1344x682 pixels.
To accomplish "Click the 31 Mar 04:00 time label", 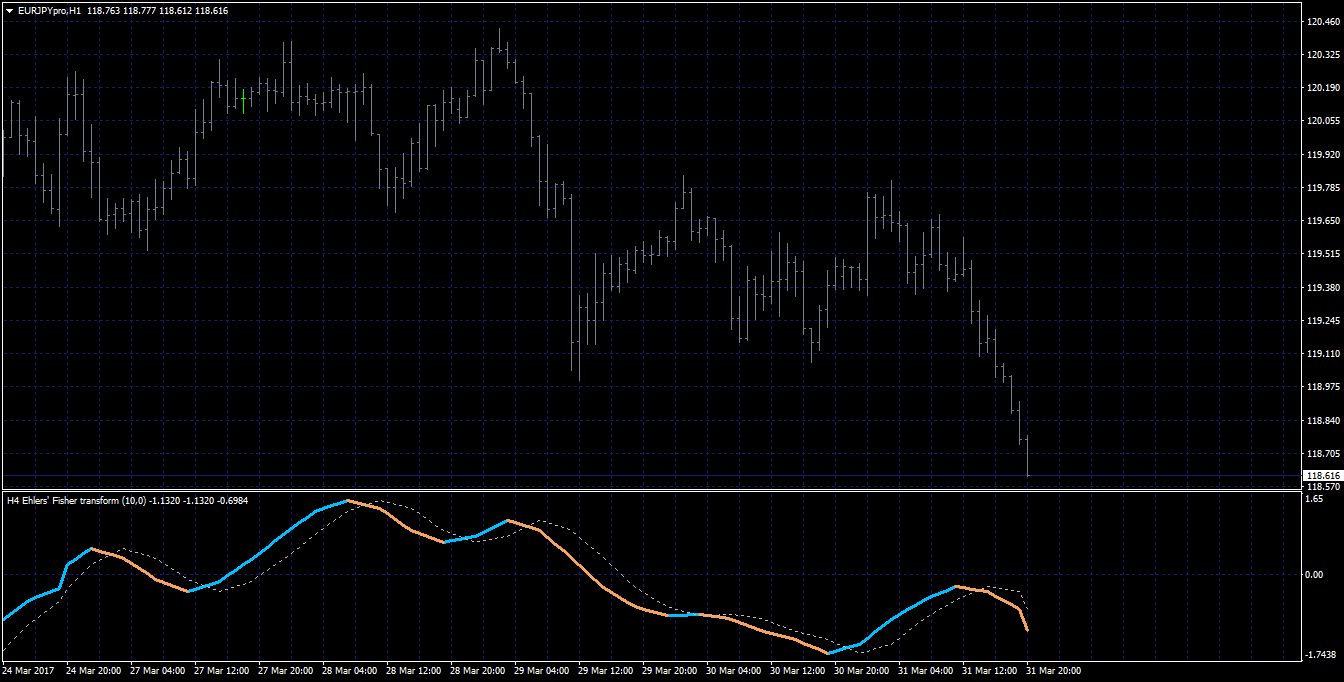I will [926, 671].
